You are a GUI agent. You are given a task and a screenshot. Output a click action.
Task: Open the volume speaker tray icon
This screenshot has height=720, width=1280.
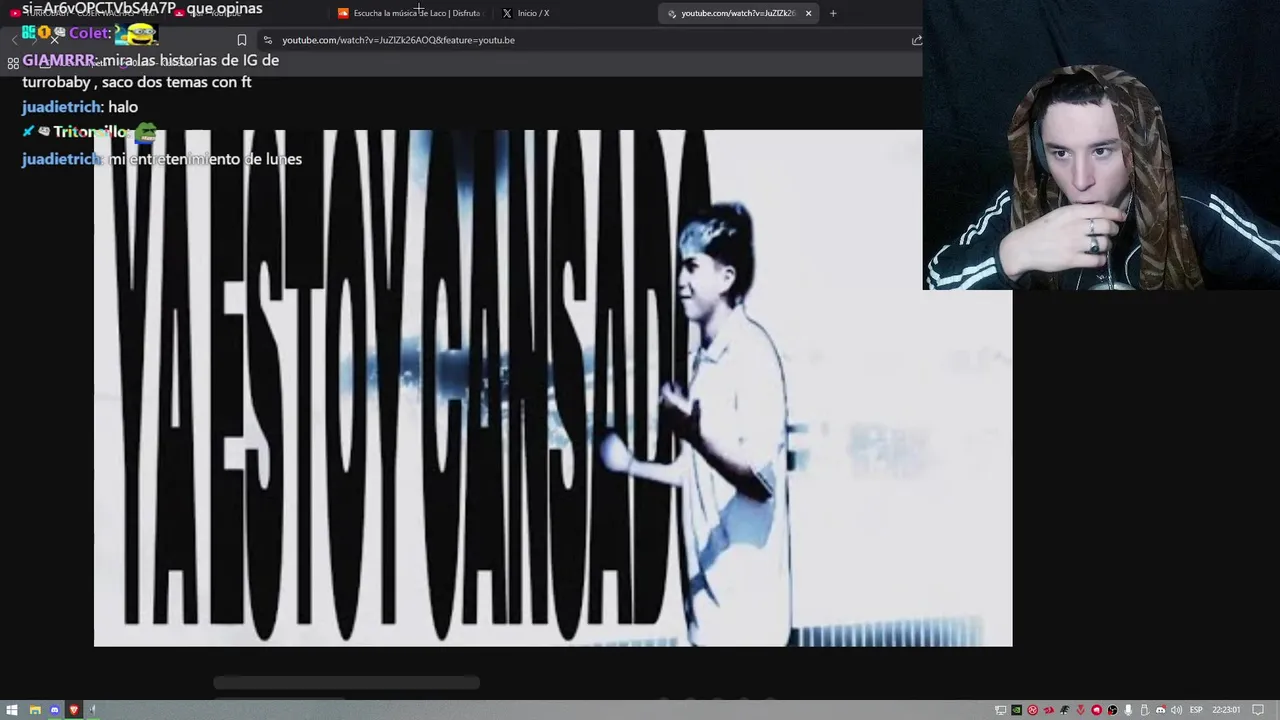coord(1176,710)
